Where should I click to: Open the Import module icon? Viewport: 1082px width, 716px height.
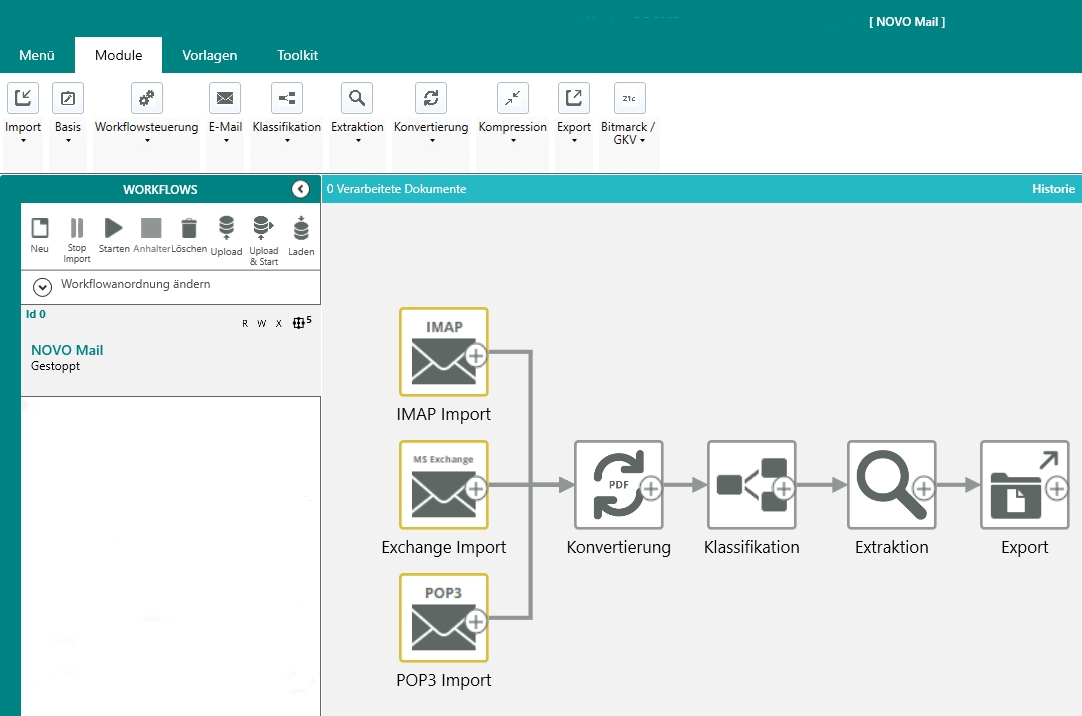pos(23,98)
